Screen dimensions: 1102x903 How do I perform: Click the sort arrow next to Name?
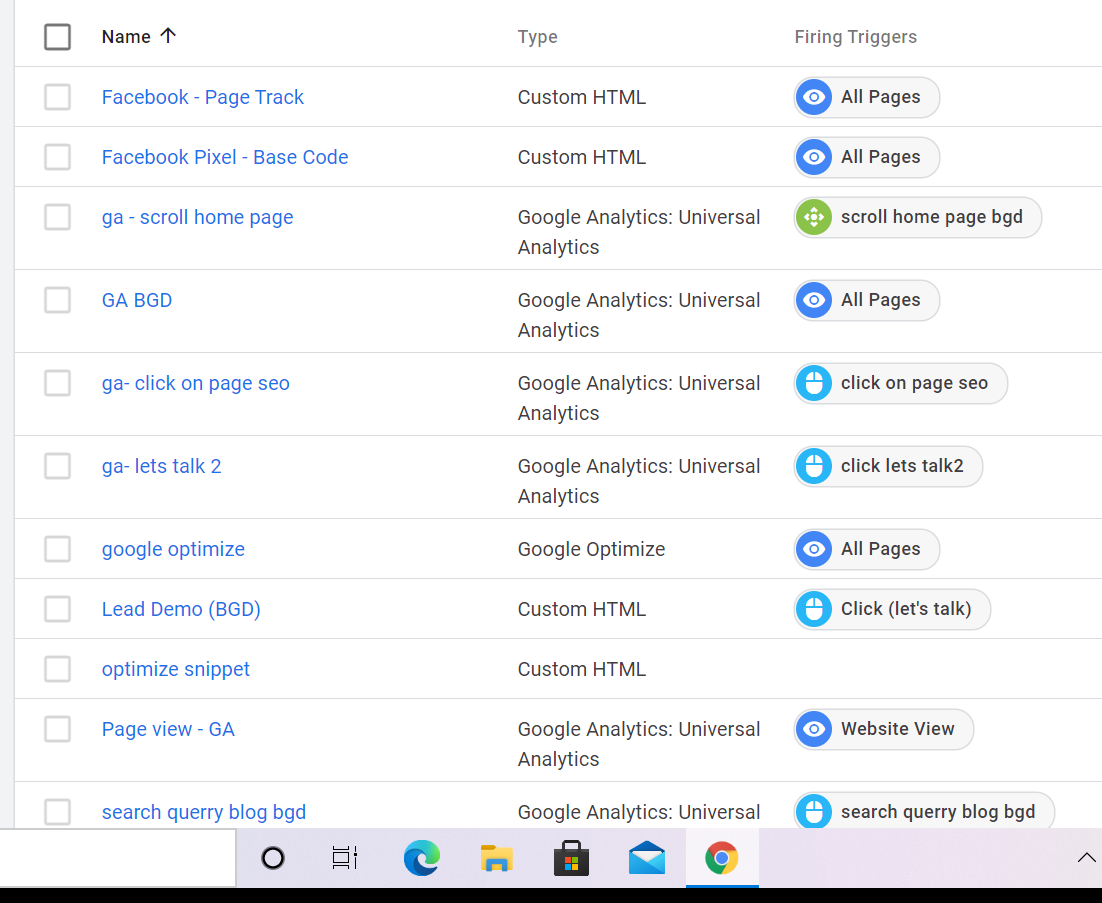[x=167, y=35]
